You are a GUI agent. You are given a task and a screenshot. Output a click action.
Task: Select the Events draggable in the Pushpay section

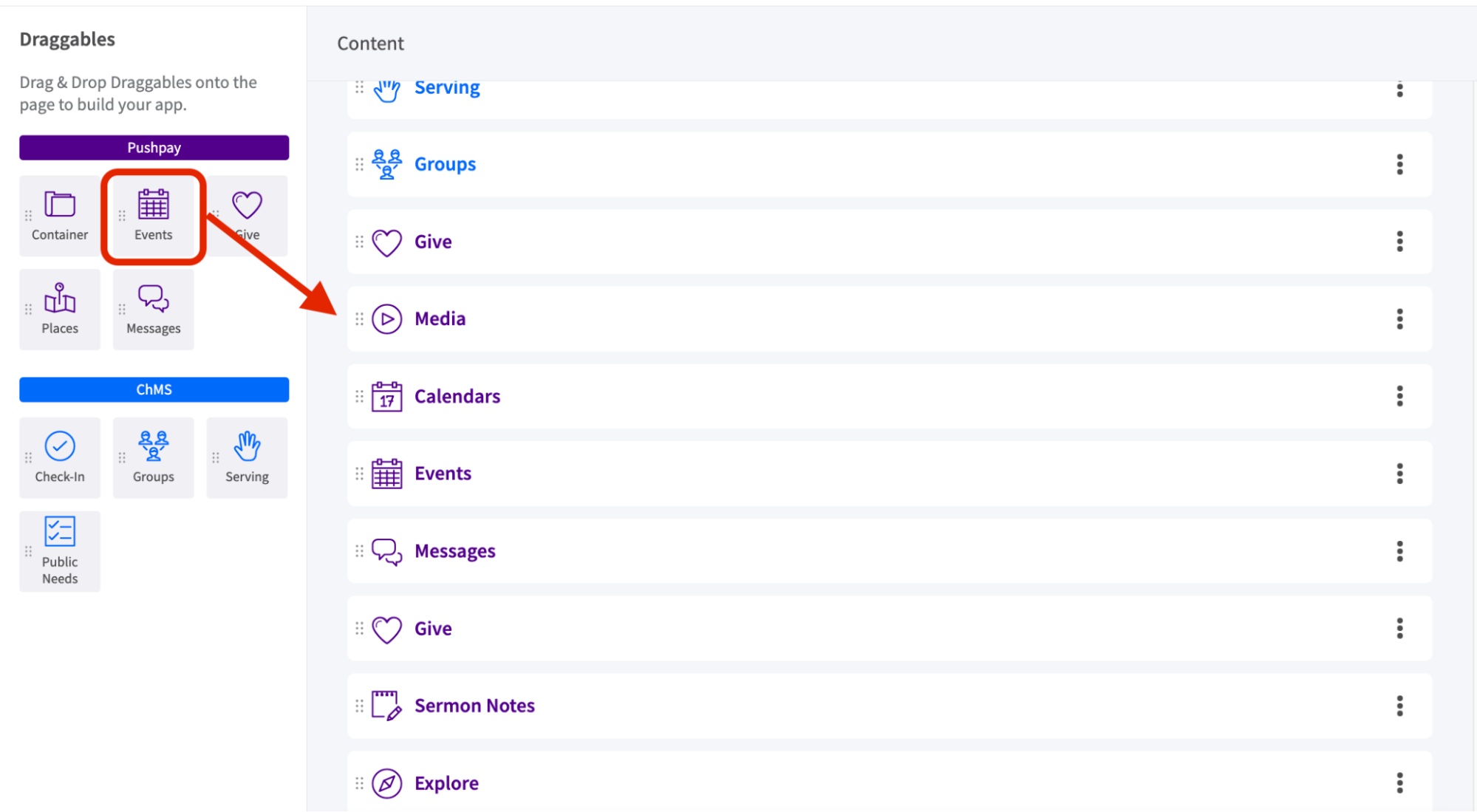[153, 215]
